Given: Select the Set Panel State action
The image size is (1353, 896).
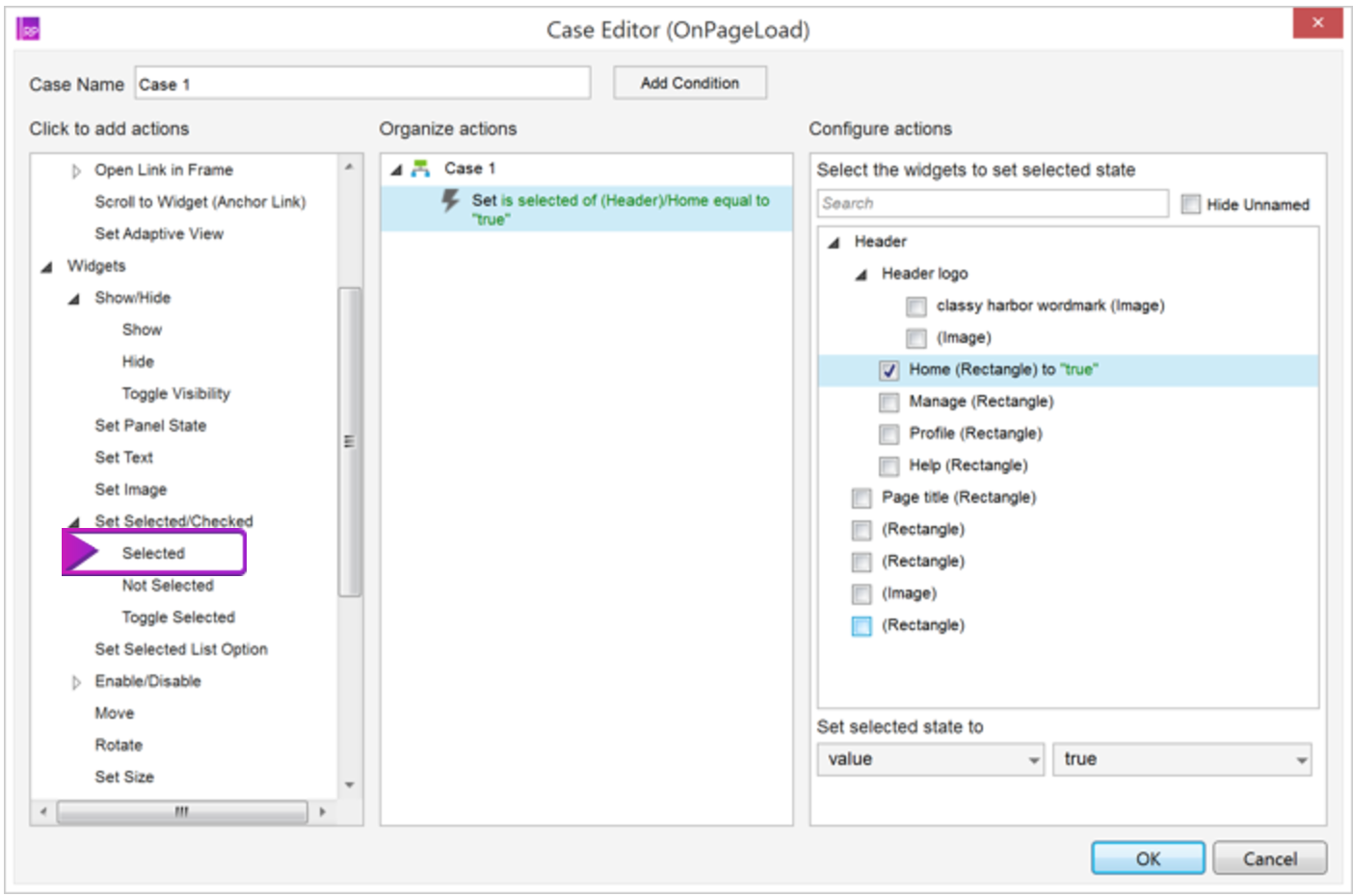Looking at the screenshot, I should (150, 426).
